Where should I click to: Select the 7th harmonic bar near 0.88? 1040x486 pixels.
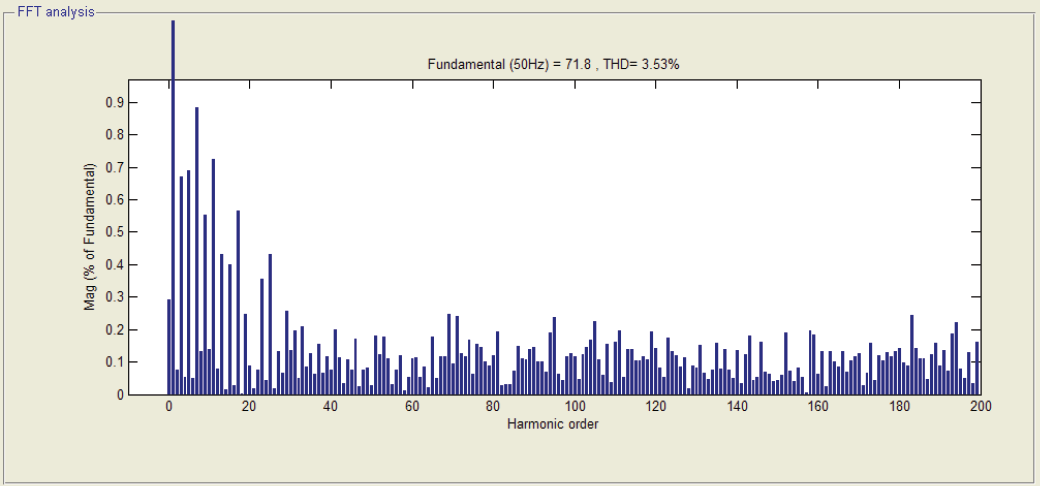coord(197,251)
